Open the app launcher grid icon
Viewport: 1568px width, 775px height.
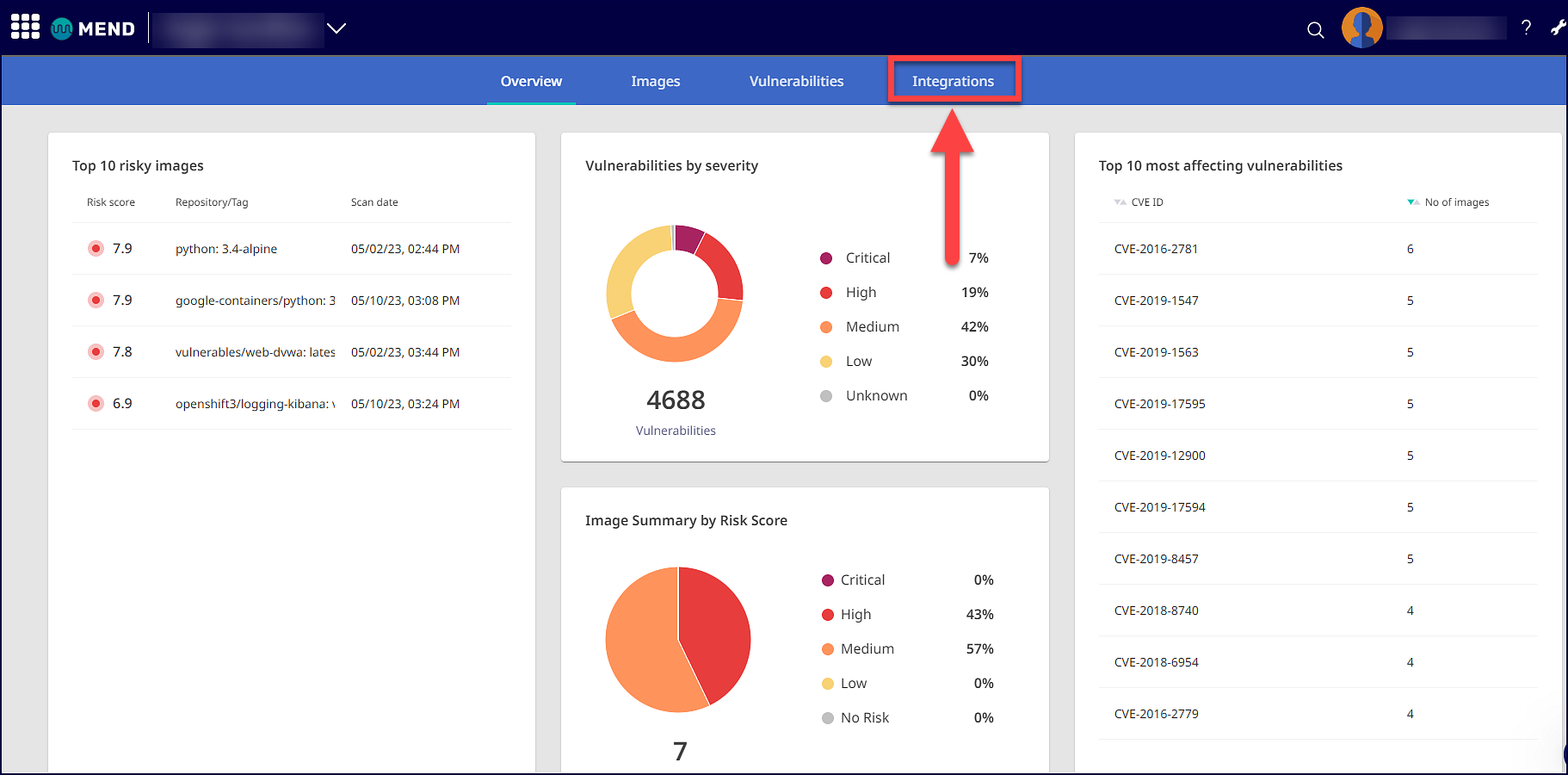pos(25,28)
